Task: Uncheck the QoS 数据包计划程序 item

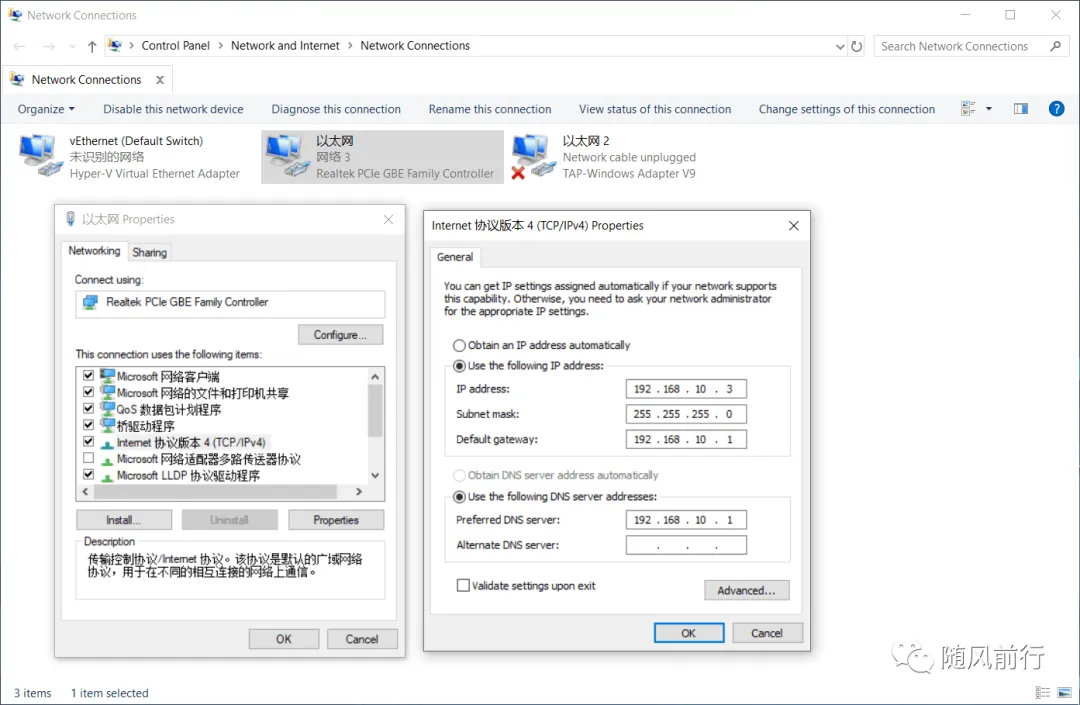Action: 89,409
